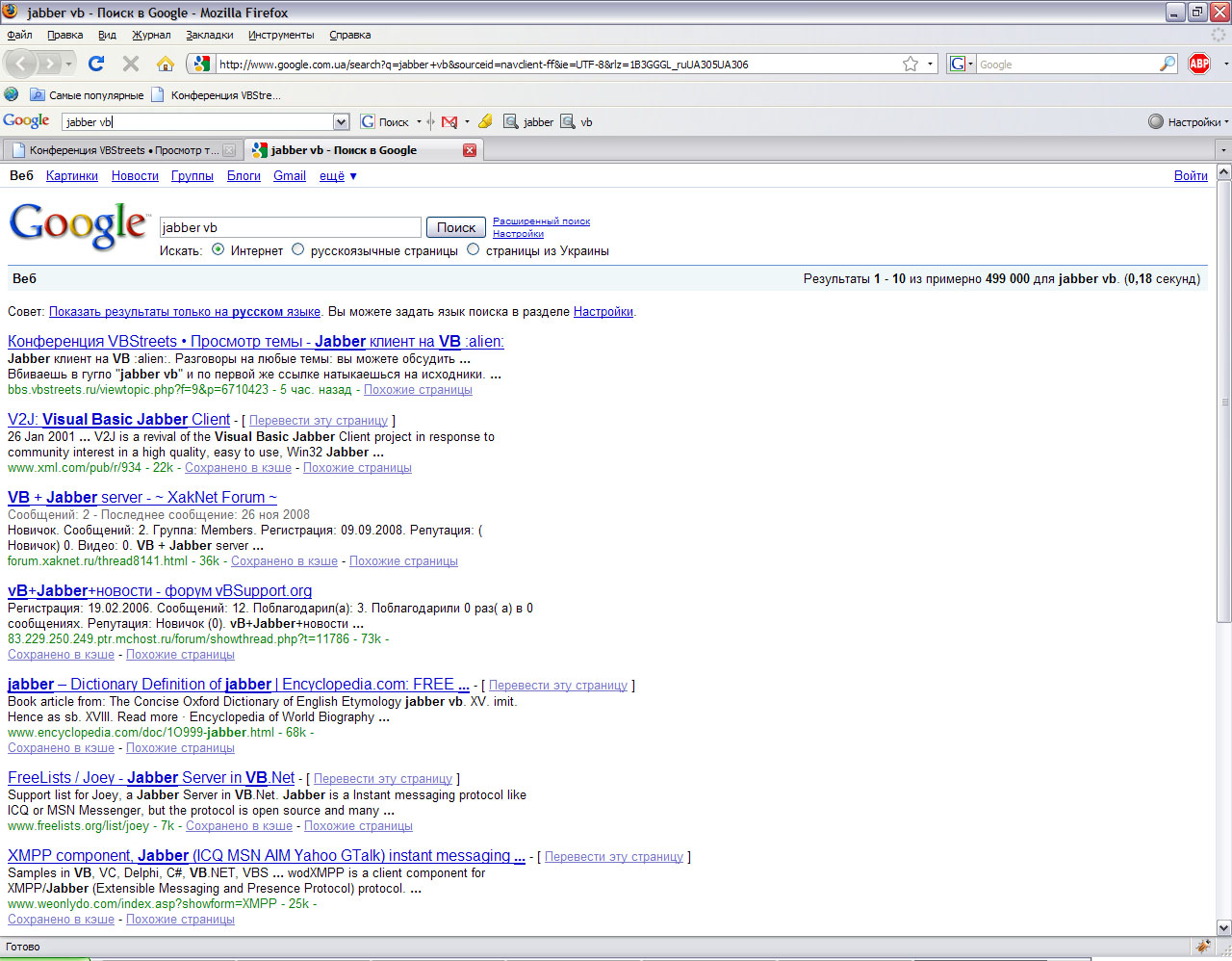Open the Back/Forward history dropdown arrow
The width and height of the screenshot is (1232, 961).
69,65
